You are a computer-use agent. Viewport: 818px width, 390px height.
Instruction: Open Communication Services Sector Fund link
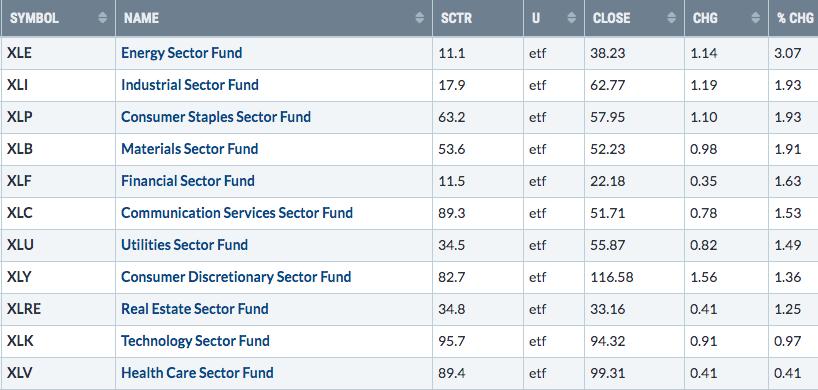coord(237,213)
